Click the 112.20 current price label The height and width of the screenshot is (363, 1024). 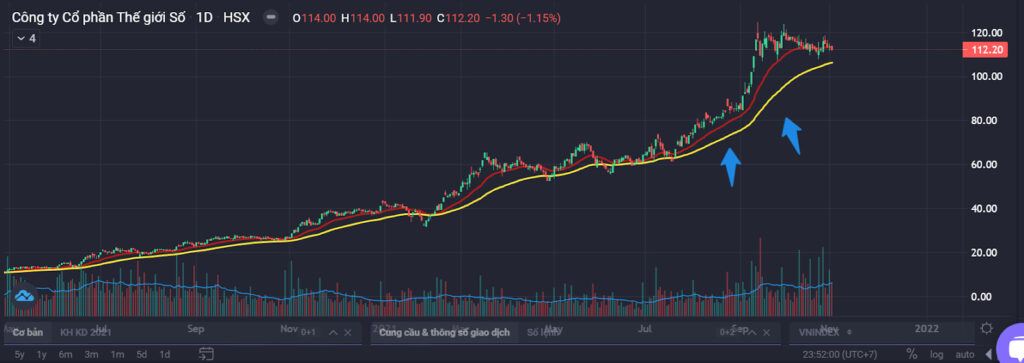[982, 49]
